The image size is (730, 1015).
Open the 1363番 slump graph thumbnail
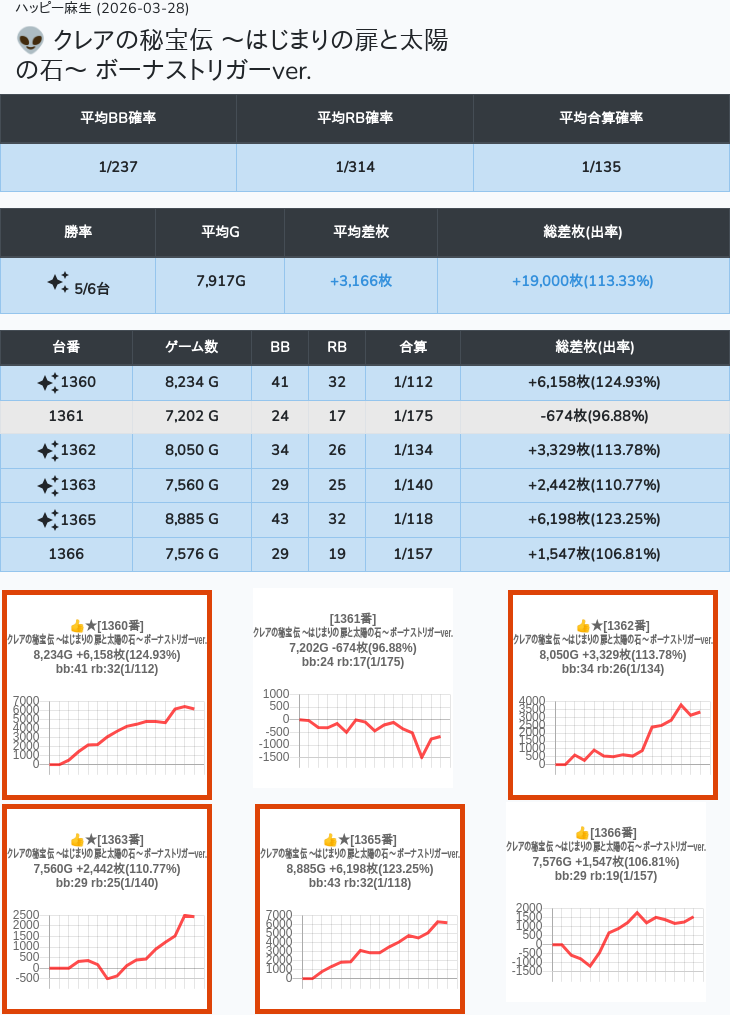coord(106,908)
